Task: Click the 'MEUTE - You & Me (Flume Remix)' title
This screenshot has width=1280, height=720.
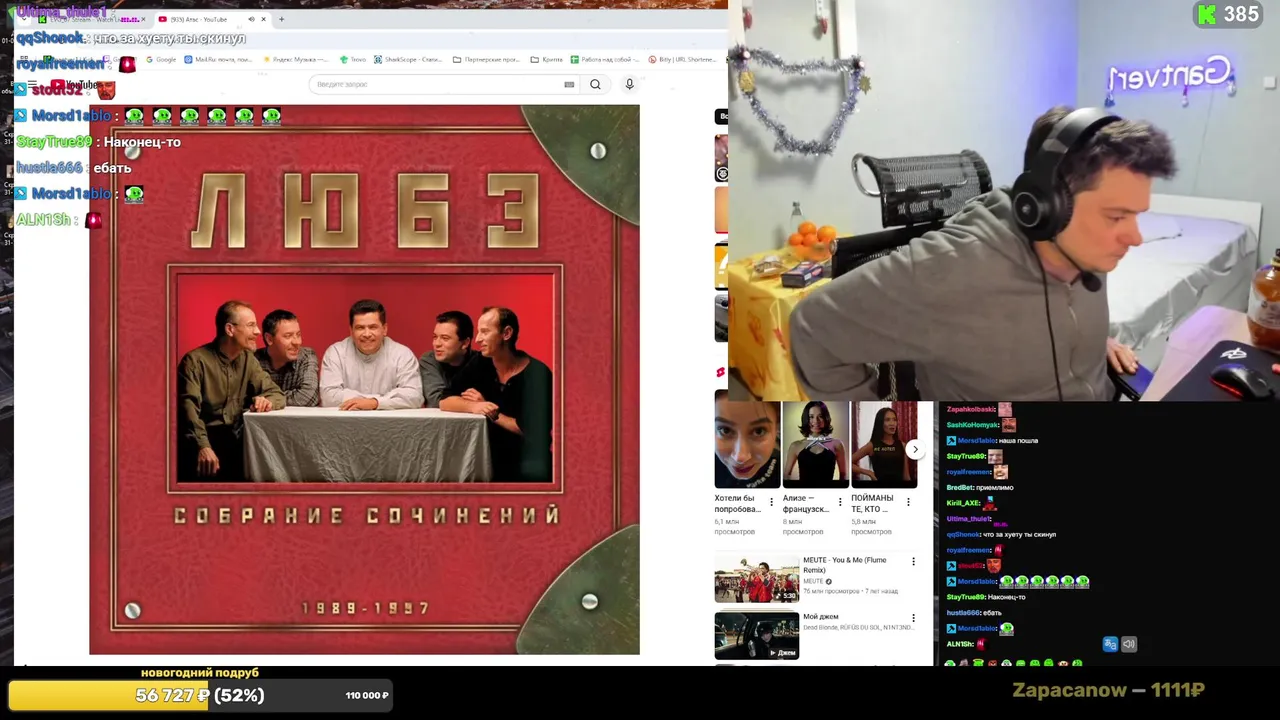Action: tap(846, 565)
